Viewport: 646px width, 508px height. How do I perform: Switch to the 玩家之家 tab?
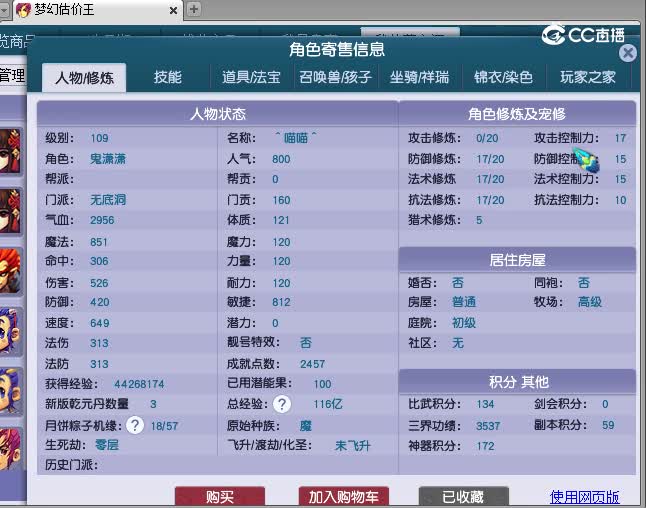click(588, 77)
